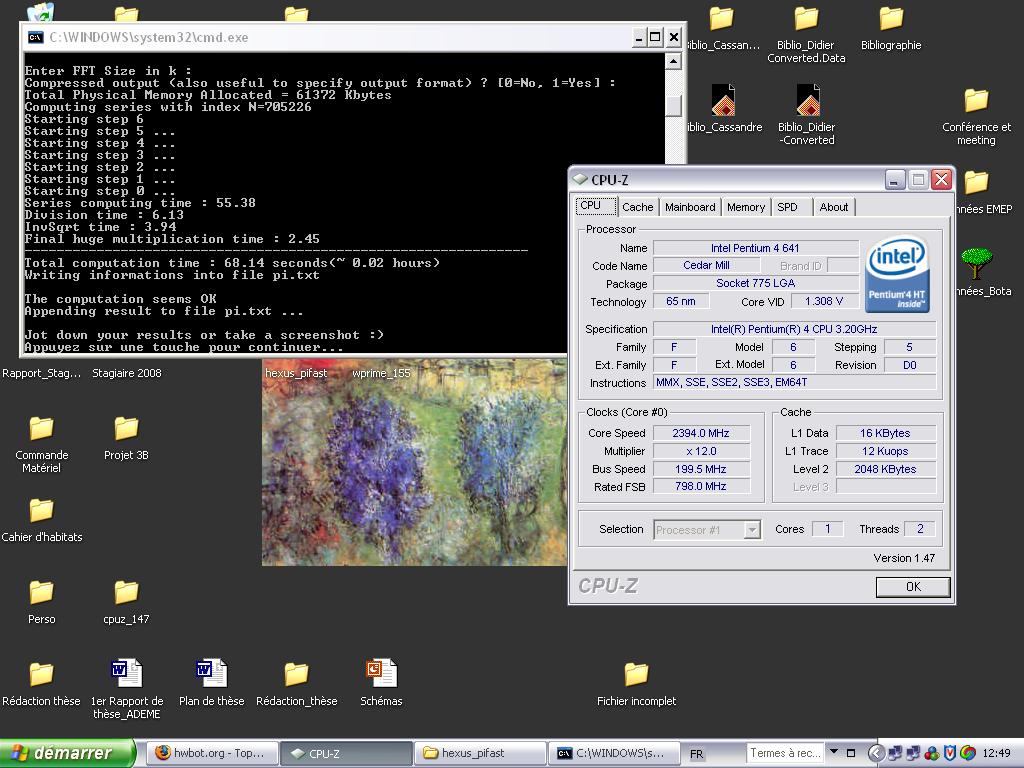Open the Projet 3B folder
Viewport: 1024px width, 768px height.
click(126, 428)
